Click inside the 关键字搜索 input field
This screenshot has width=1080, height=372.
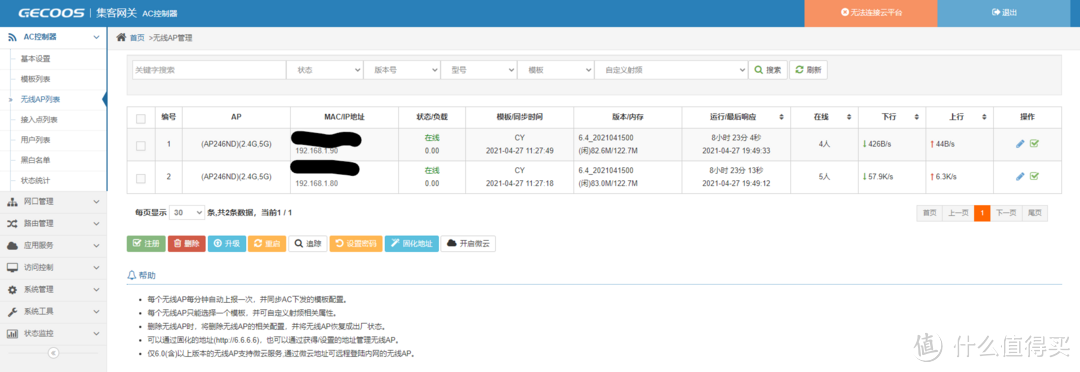pyautogui.click(x=209, y=70)
